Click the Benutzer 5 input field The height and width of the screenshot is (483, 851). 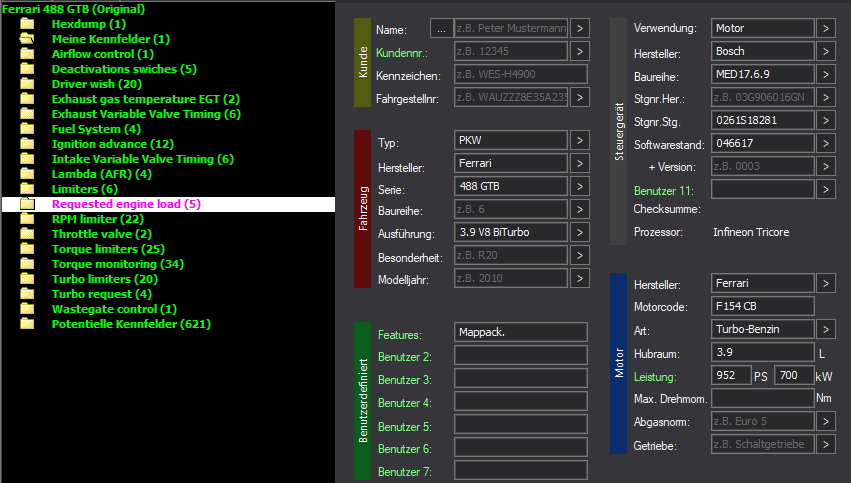click(520, 424)
